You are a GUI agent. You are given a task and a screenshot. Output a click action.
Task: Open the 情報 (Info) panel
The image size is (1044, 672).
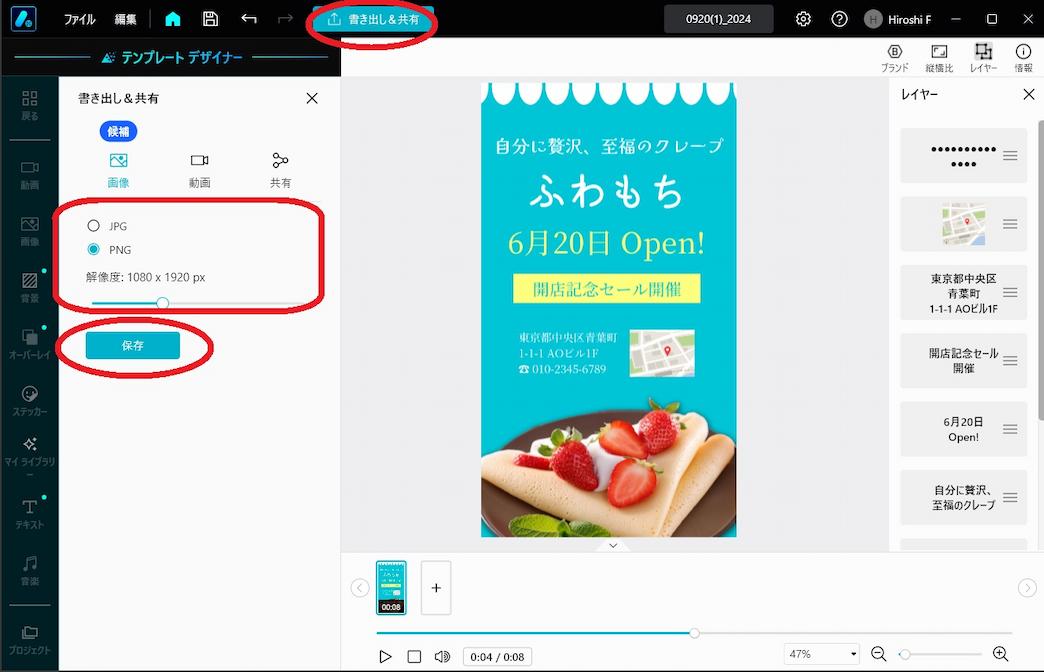point(1022,57)
